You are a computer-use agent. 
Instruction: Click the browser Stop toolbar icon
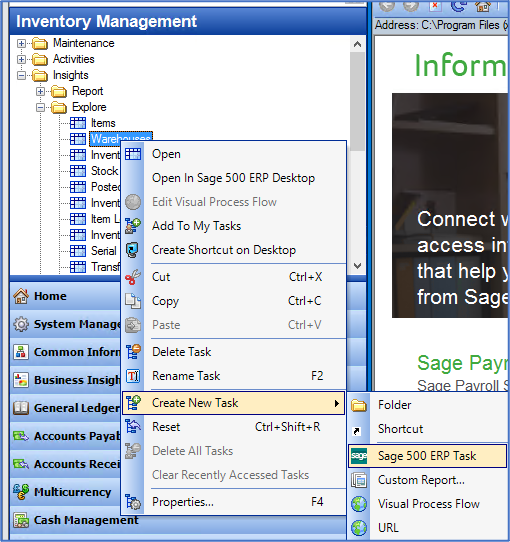pos(435,6)
